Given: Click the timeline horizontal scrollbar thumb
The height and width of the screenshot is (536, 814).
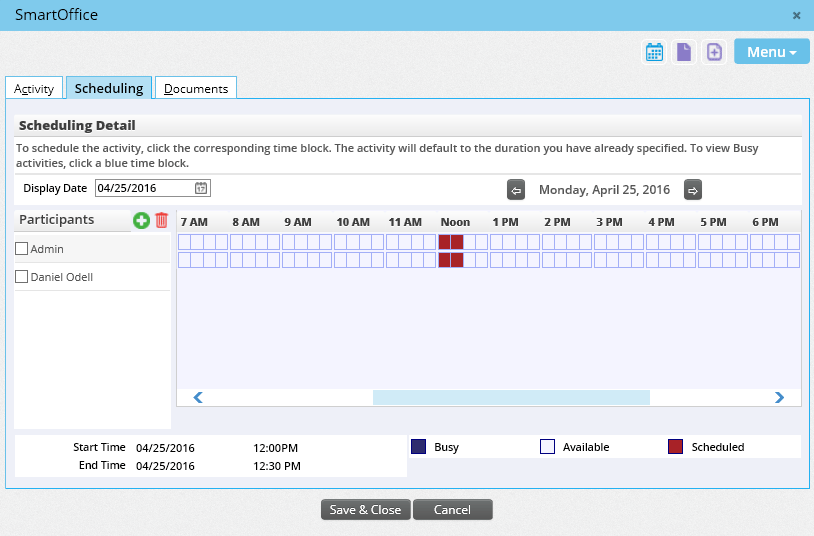Looking at the screenshot, I should (511, 397).
